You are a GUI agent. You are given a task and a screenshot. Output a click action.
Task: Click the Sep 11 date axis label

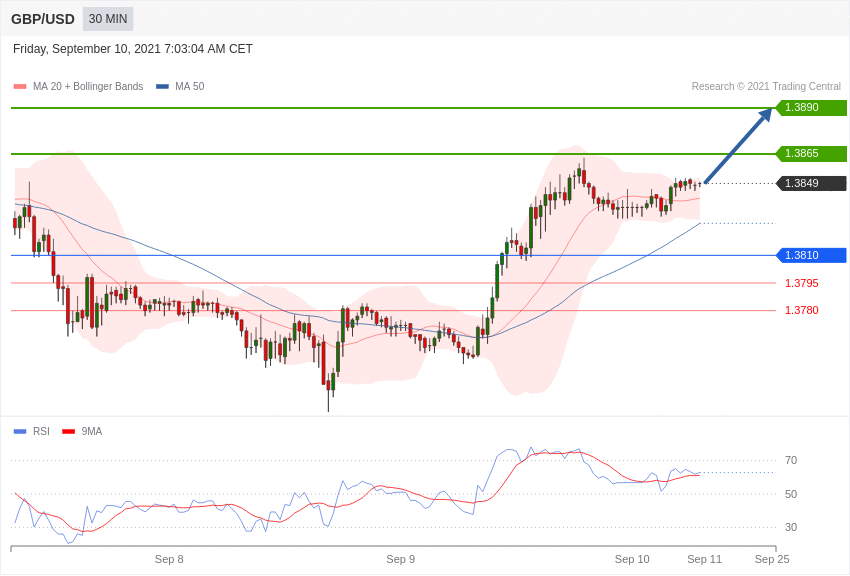pos(705,559)
